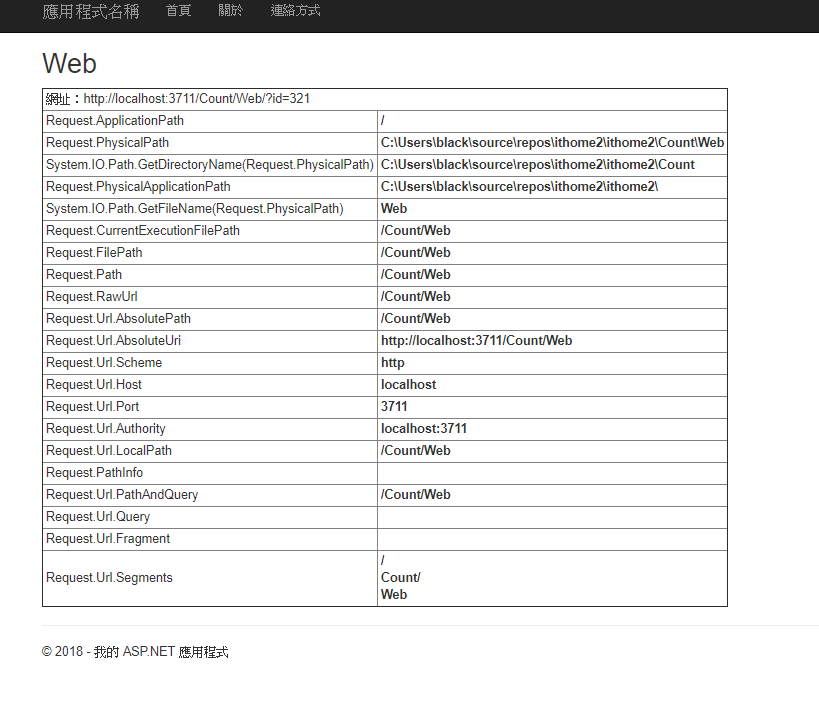Select the Web value for GetFileName

click(394, 208)
